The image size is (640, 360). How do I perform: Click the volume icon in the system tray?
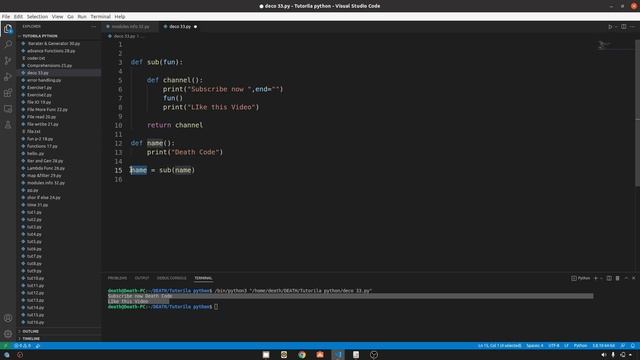(604, 355)
